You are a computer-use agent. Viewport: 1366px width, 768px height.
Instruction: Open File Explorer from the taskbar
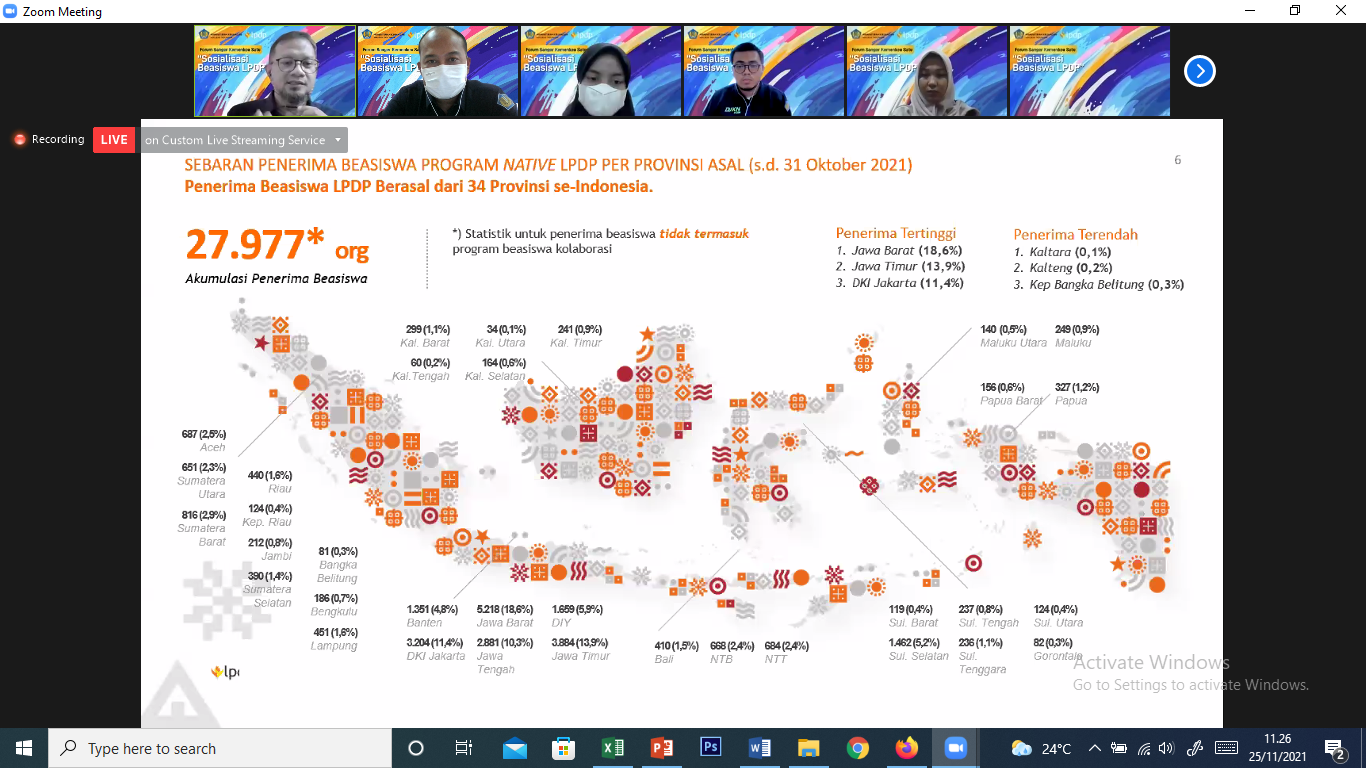coord(809,748)
